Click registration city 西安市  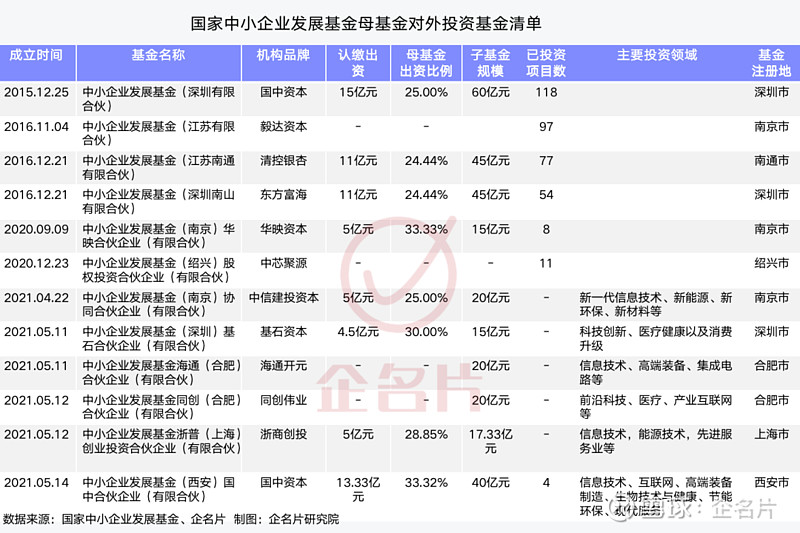(x=771, y=482)
